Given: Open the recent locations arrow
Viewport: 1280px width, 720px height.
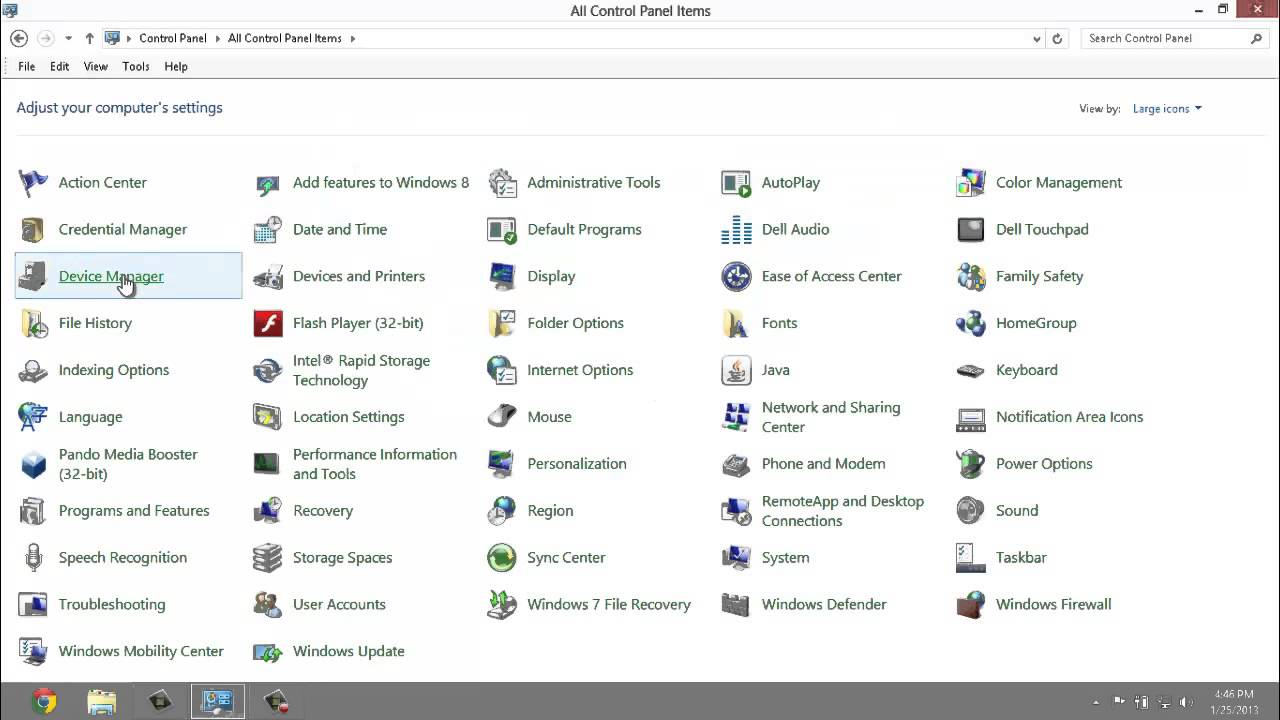Looking at the screenshot, I should click(x=68, y=39).
